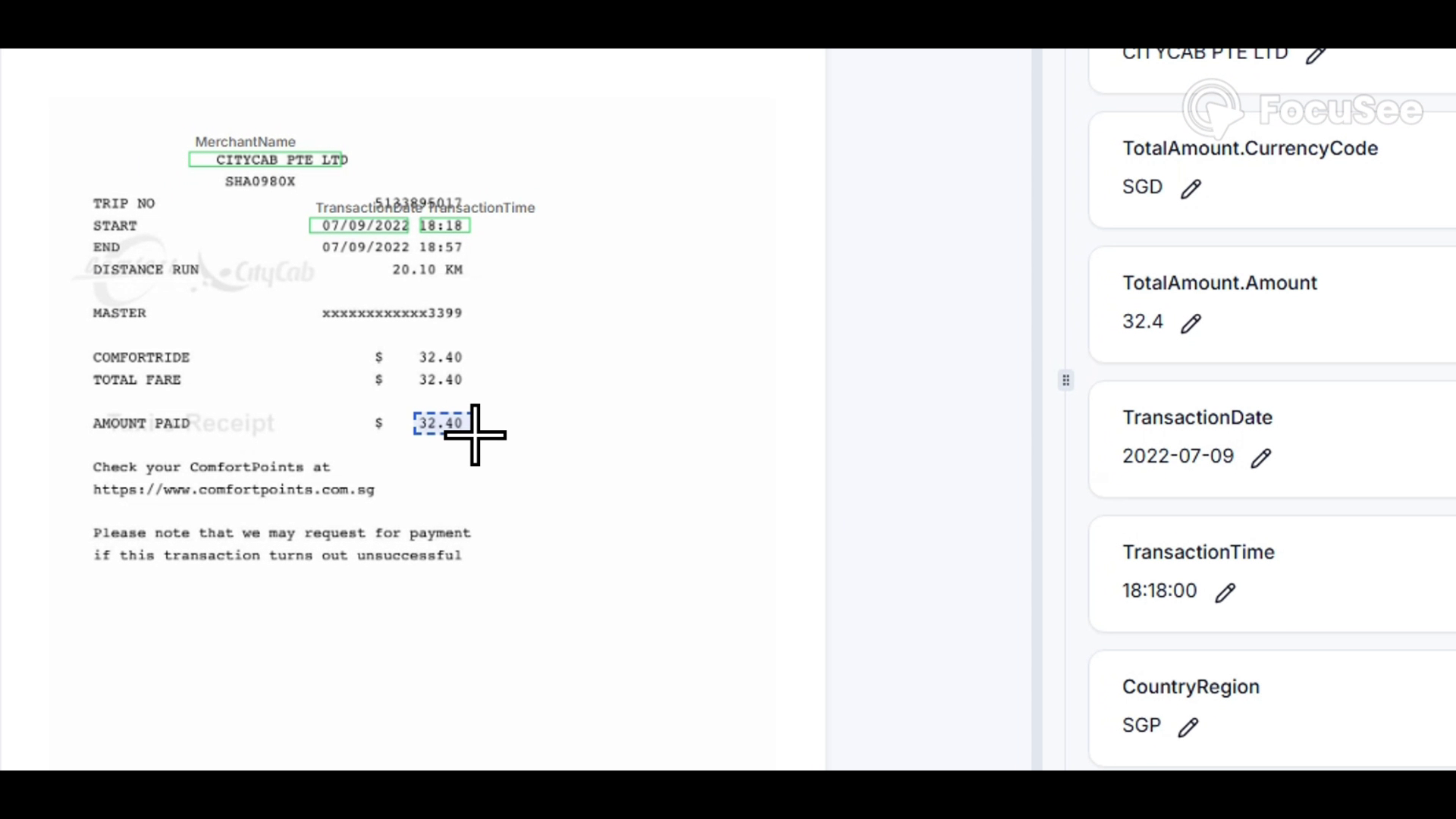This screenshot has height=819, width=1456.
Task: Click the 18:18:00 value text
Action: 1159,591
